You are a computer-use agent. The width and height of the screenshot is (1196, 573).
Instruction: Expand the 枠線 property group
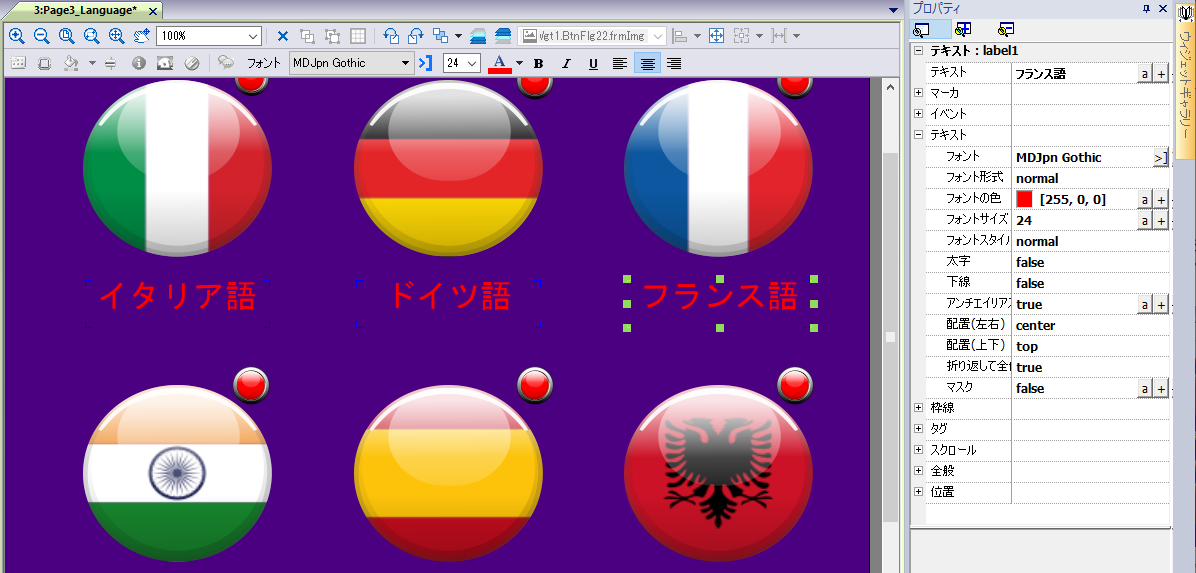pos(918,407)
